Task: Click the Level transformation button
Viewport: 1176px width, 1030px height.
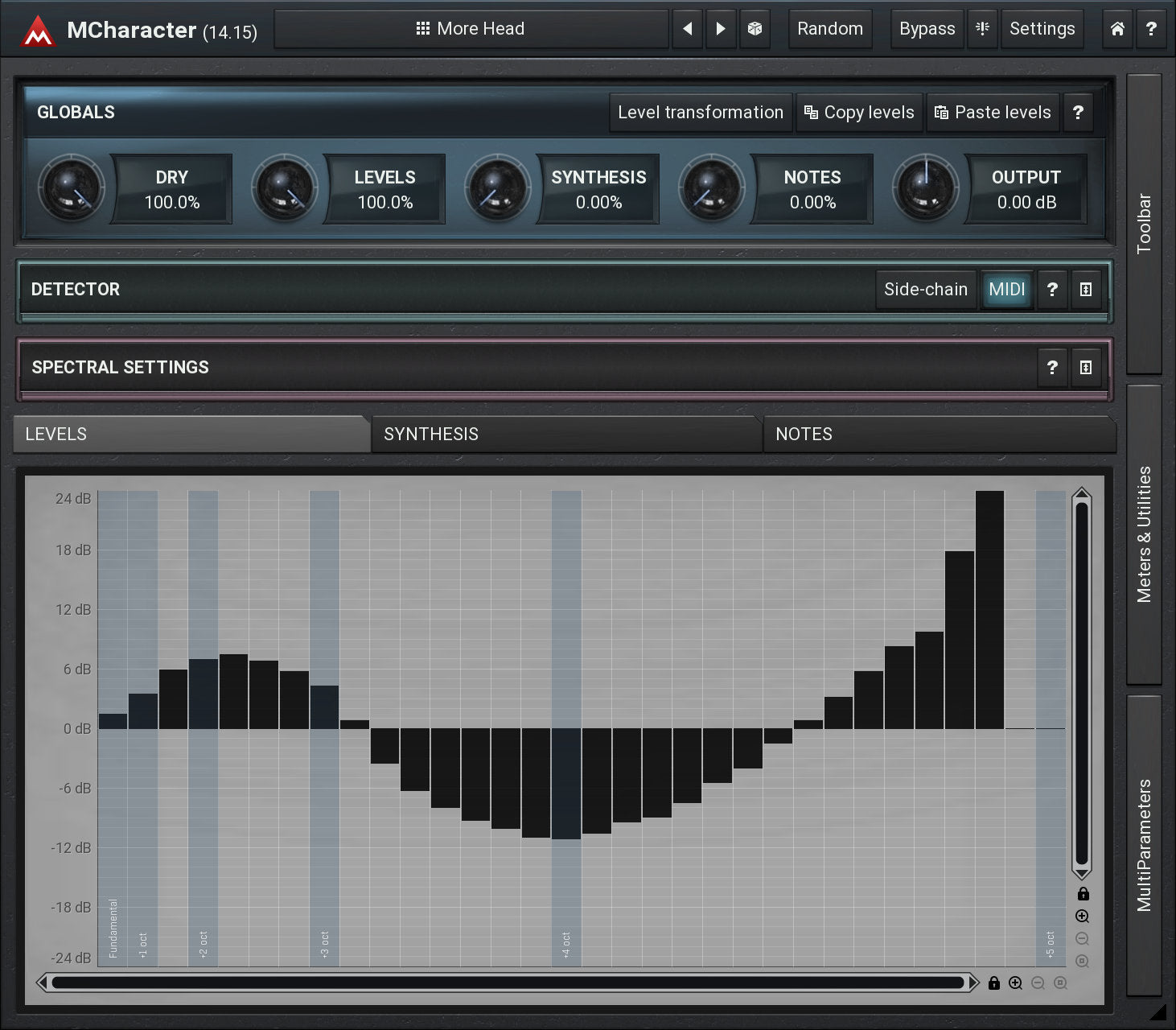Action: click(x=700, y=113)
